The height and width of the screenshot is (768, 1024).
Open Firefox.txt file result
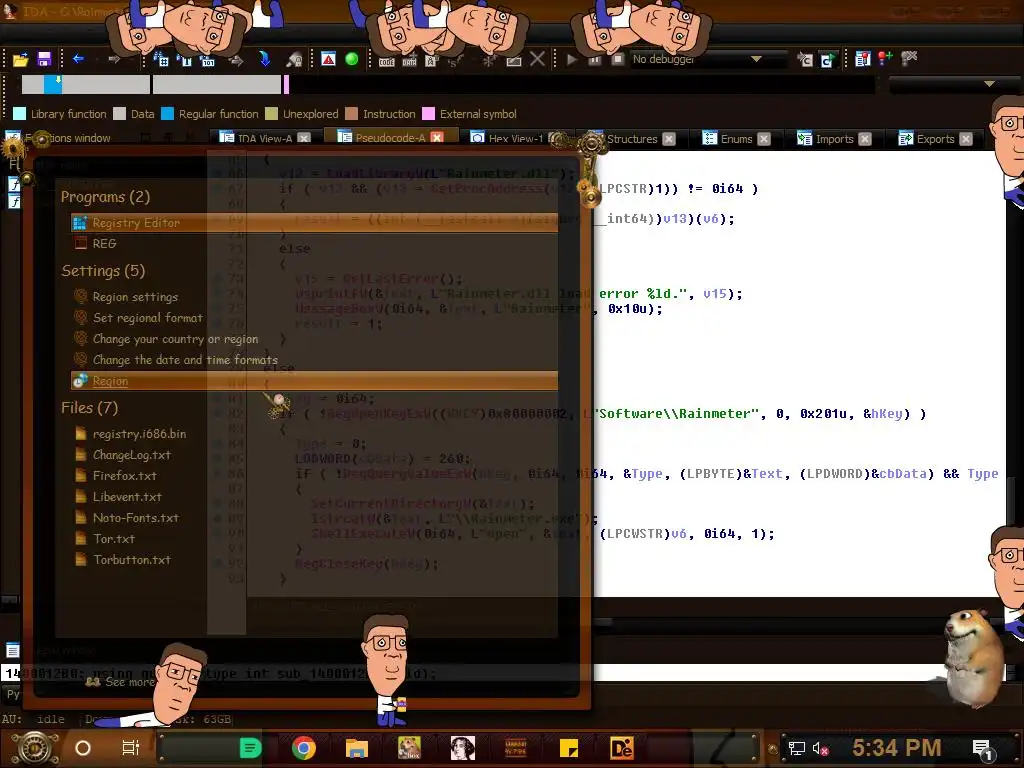[123, 475]
